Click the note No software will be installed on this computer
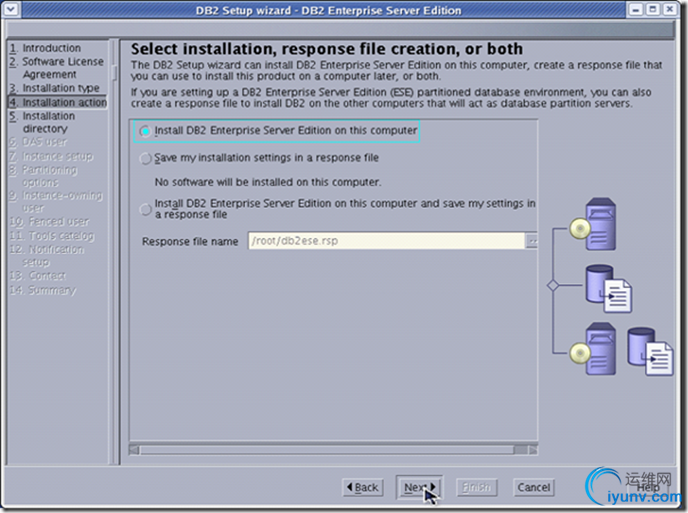Viewport: 688px width, 513px height. tap(268, 182)
